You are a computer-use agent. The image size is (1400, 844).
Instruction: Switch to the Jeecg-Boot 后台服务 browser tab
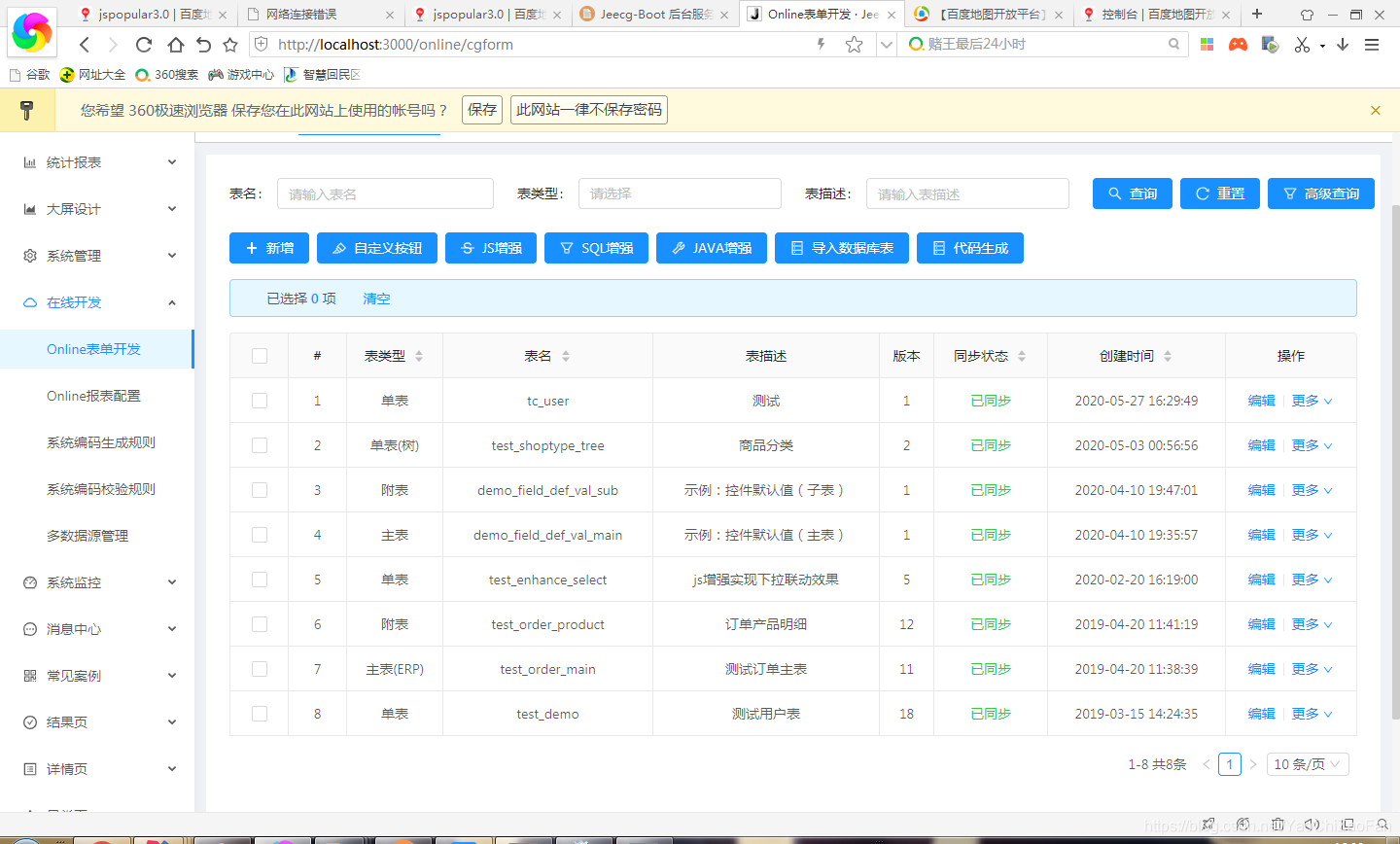pos(651,15)
